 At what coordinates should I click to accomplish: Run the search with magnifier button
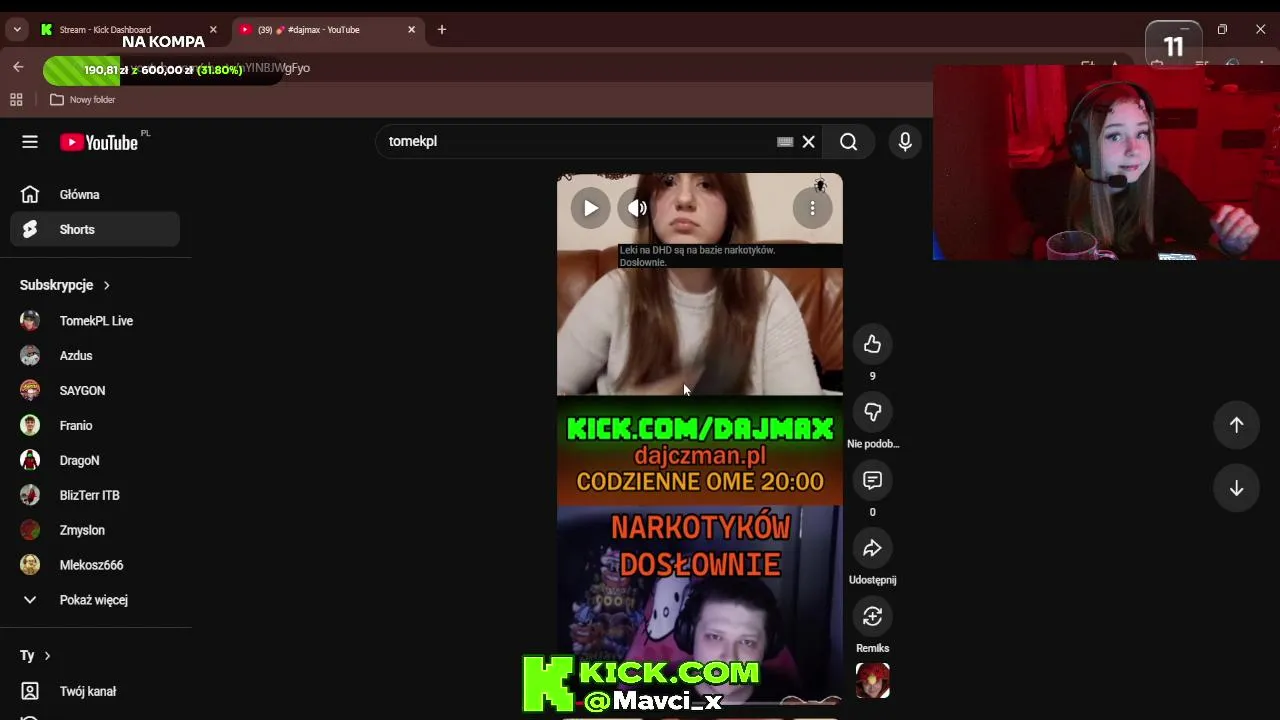click(x=849, y=142)
